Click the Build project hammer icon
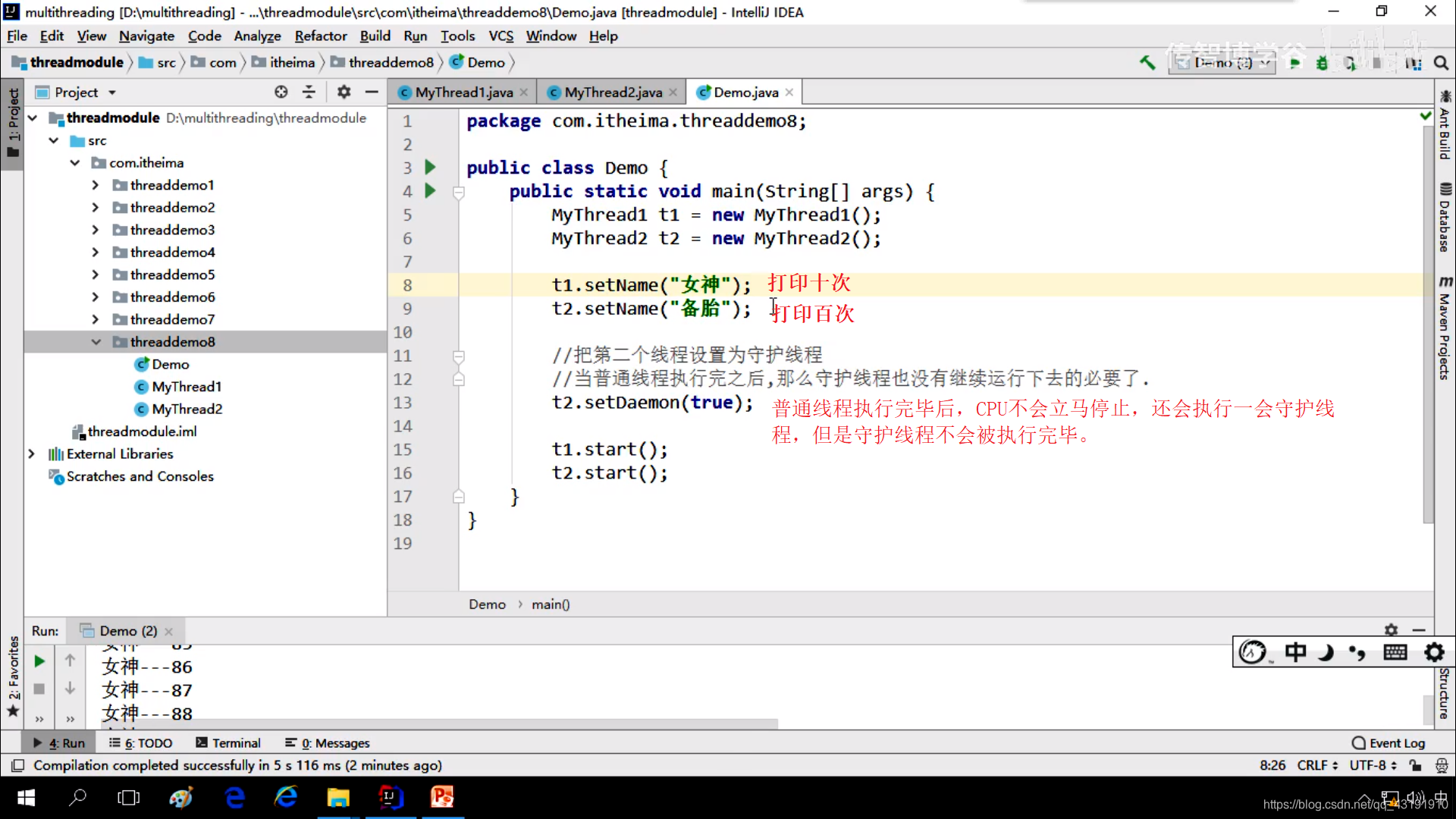 coord(1147,63)
